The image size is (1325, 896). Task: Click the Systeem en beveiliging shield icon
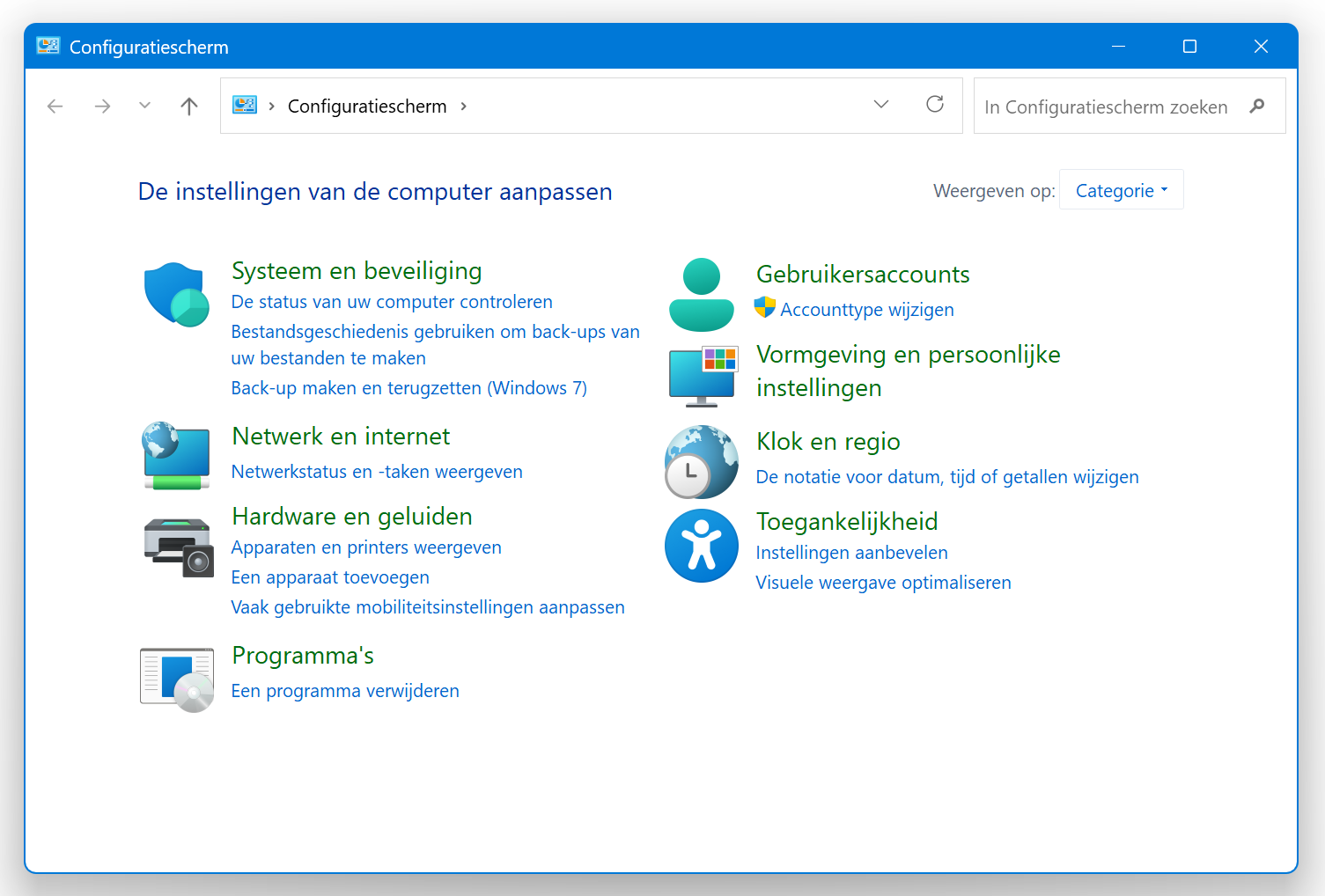pos(176,294)
